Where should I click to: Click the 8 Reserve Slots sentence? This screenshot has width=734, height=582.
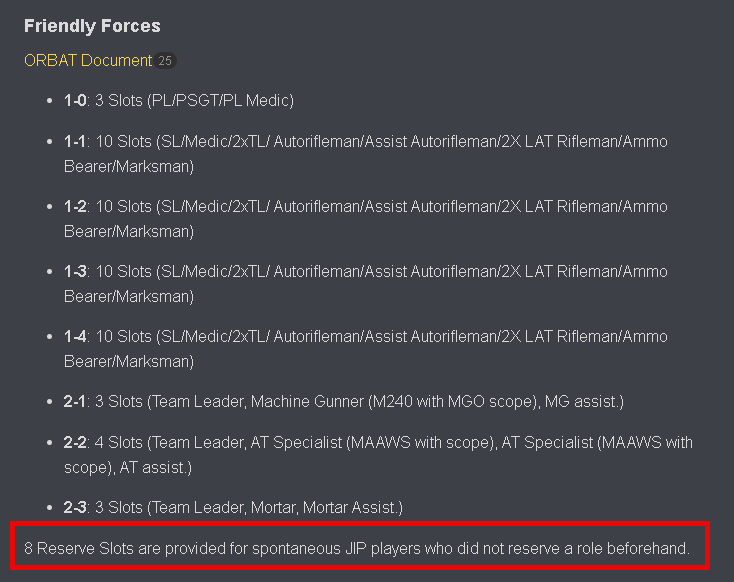coord(357,548)
